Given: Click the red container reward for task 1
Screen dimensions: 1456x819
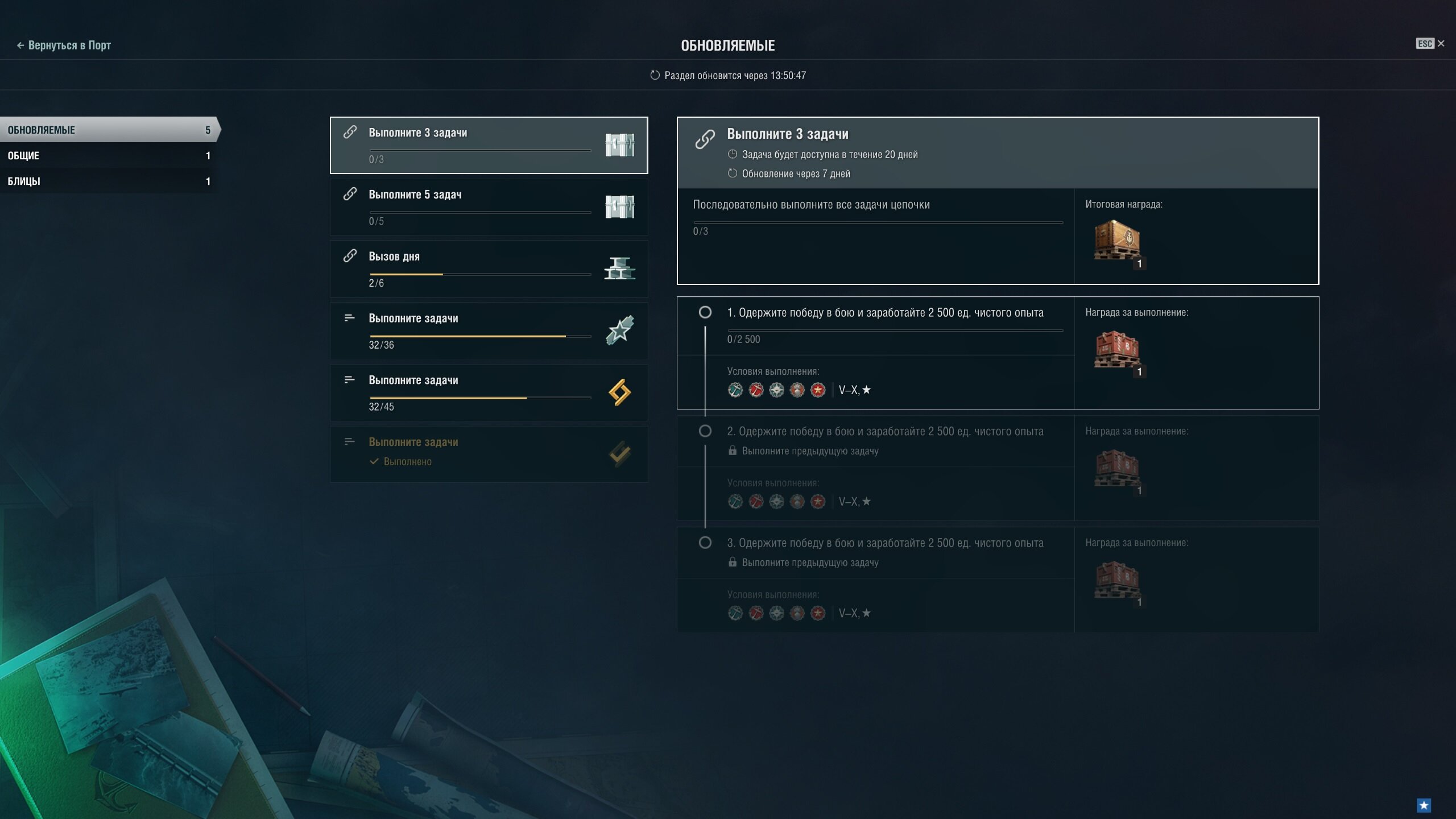Looking at the screenshot, I should pyautogui.click(x=1117, y=349).
